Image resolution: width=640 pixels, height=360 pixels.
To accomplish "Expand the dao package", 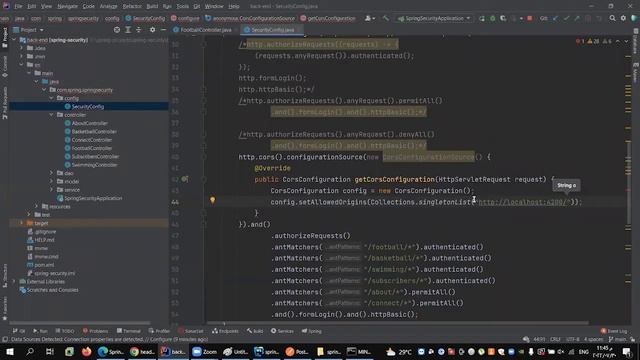I will (51, 173).
